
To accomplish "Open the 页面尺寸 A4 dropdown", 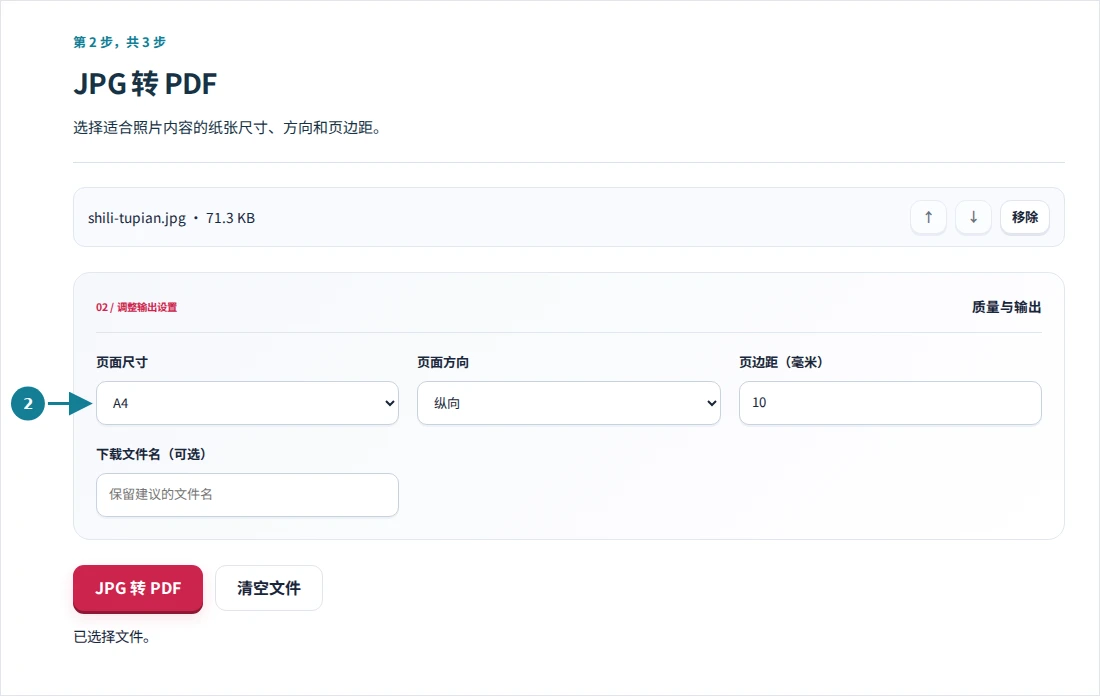I will pos(247,403).
